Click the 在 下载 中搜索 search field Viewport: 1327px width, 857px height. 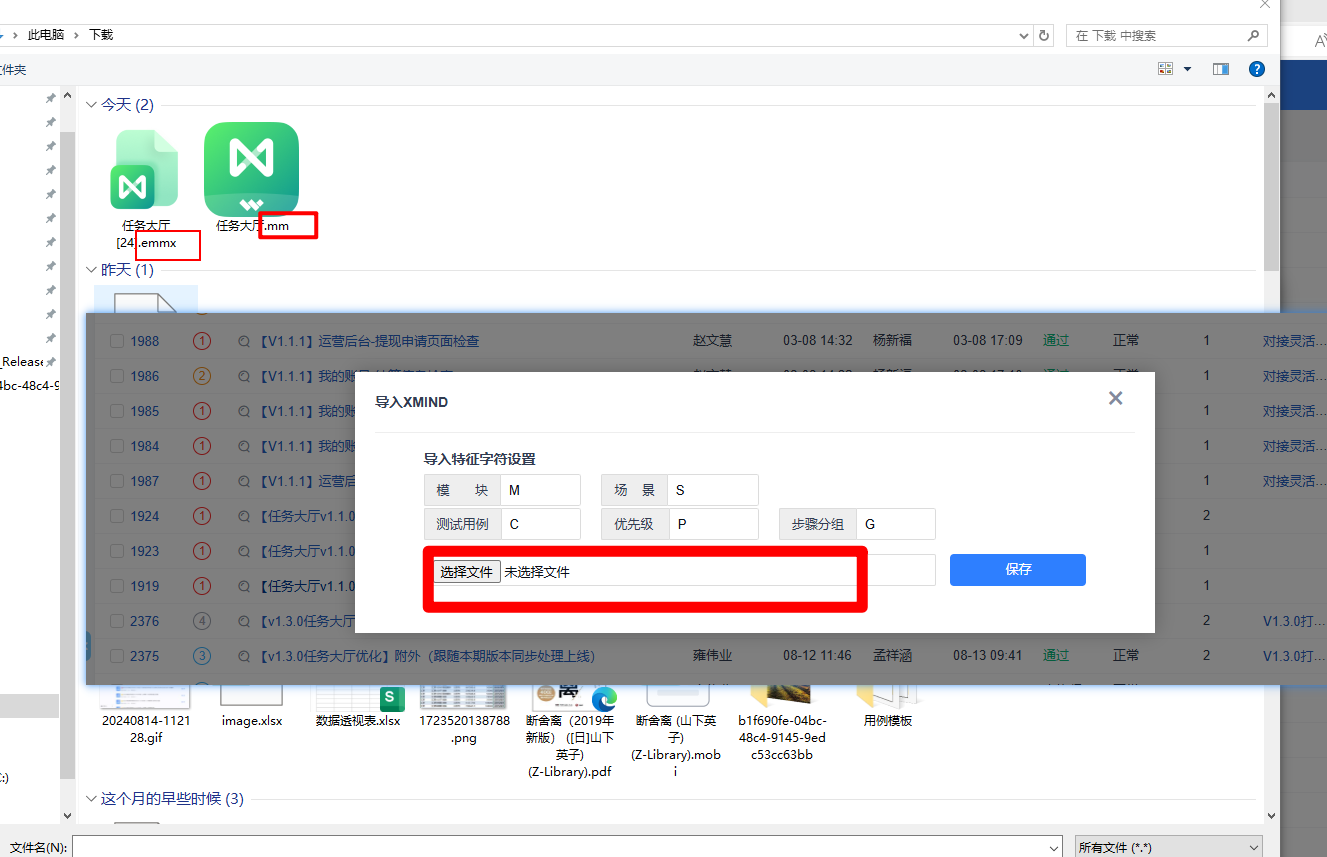pyautogui.click(x=1158, y=35)
